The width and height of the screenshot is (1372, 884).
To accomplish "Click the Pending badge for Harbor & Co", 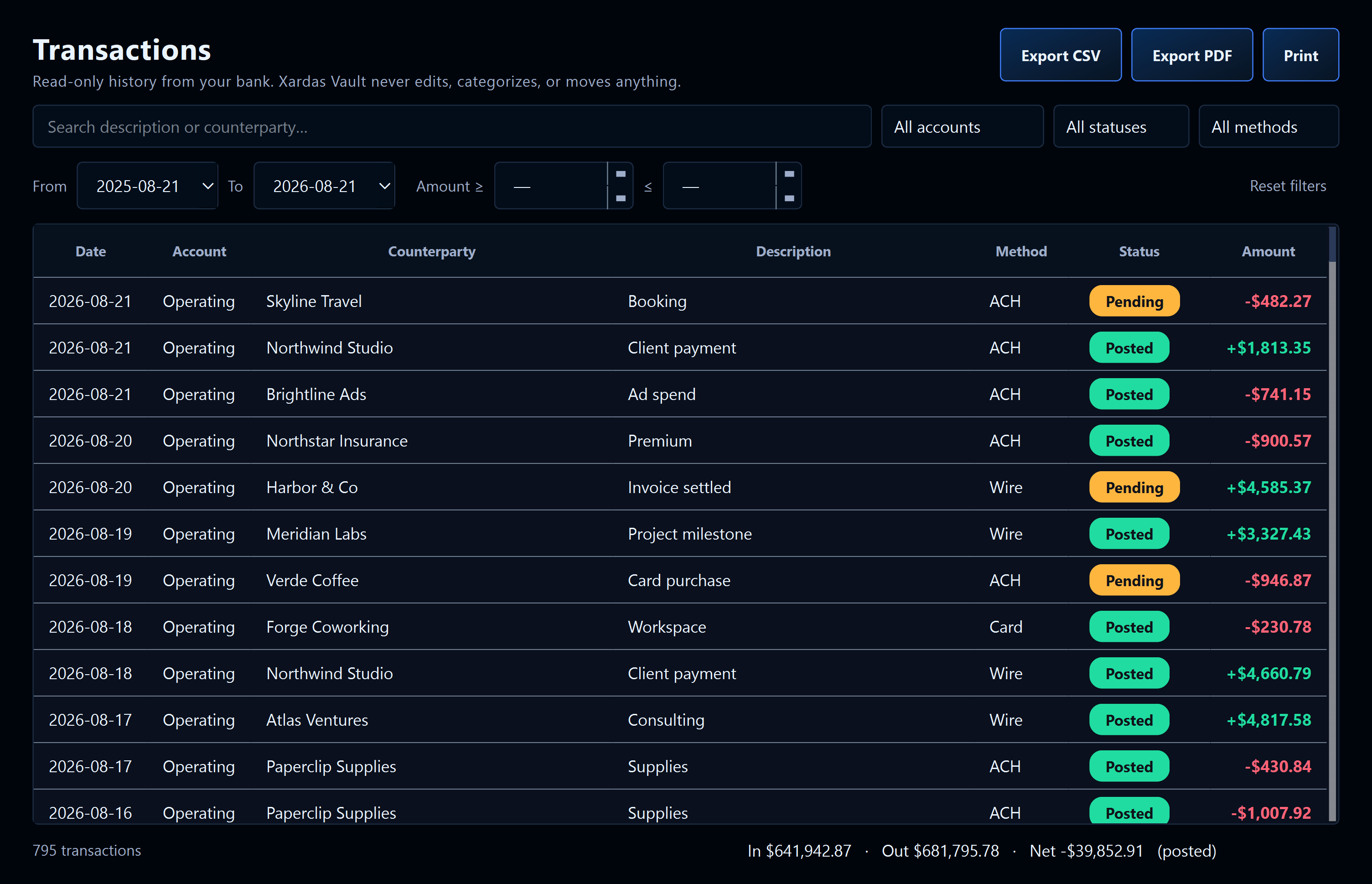I will tap(1134, 487).
